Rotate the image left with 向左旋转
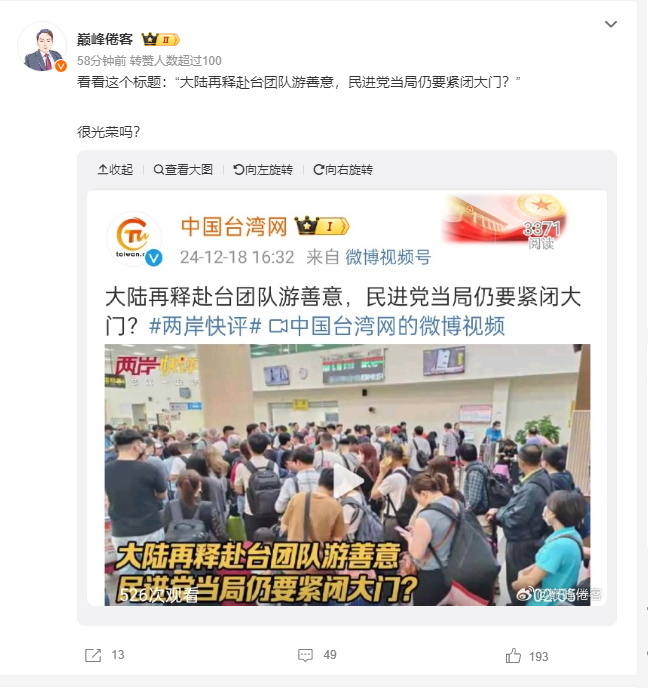This screenshot has height=688, width=648. pos(263,170)
